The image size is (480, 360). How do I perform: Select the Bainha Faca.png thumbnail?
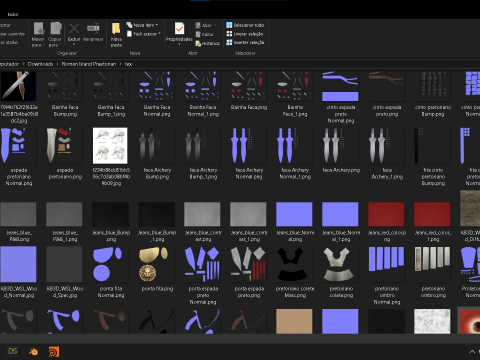249,86
